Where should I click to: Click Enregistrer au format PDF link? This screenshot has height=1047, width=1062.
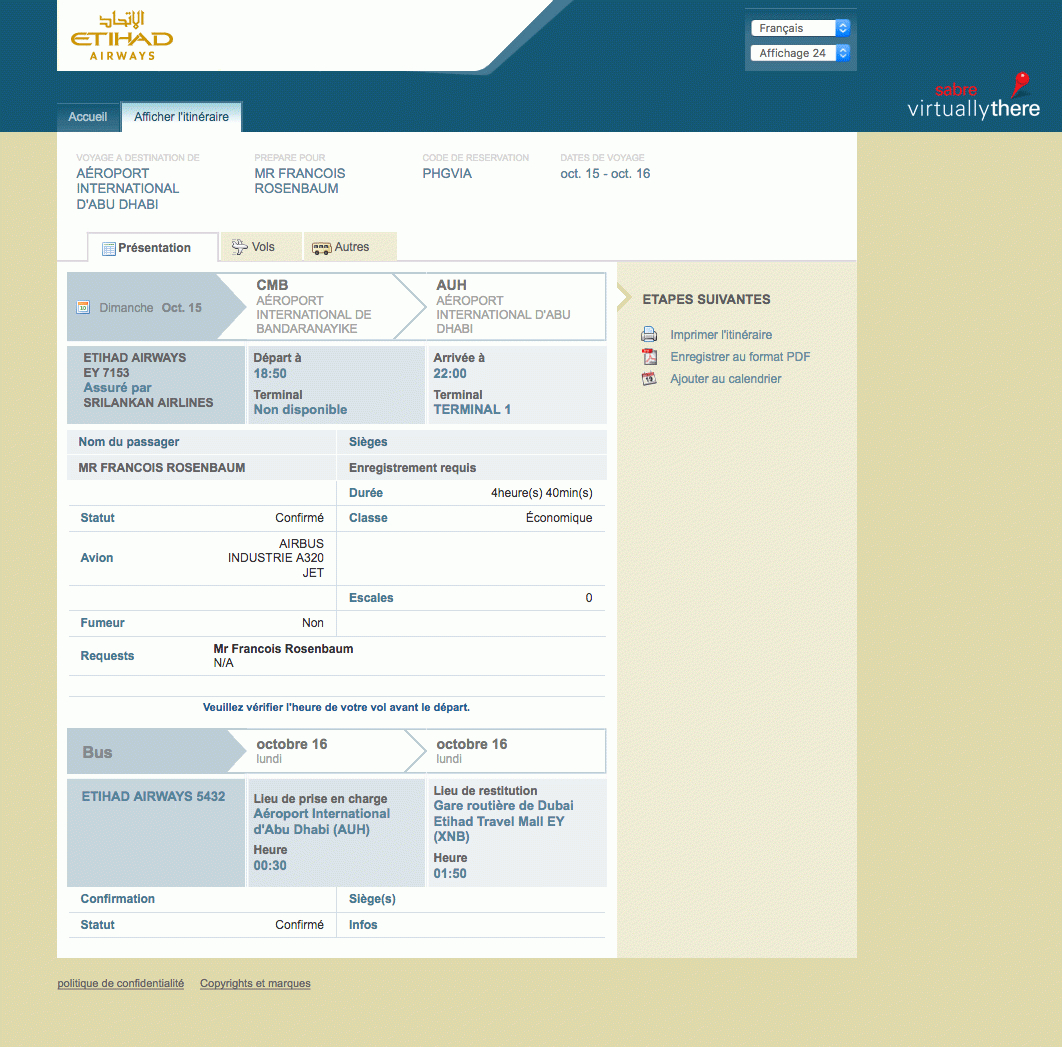[x=740, y=357]
